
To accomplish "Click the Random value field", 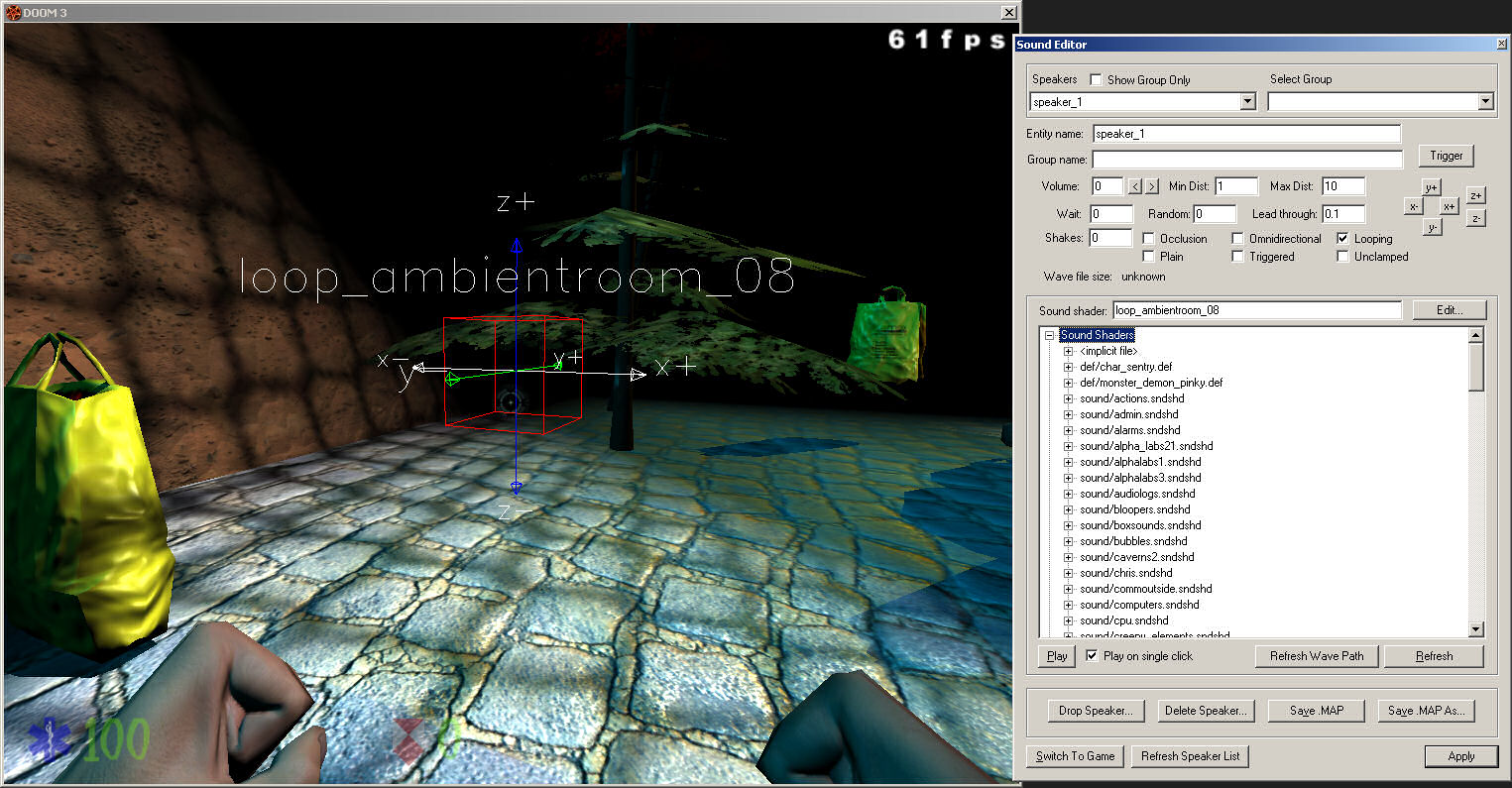I will click(1215, 214).
